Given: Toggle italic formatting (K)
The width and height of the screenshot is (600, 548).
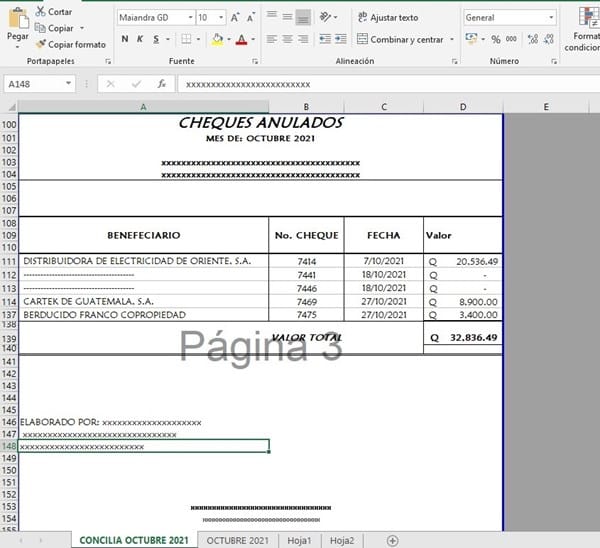Looking at the screenshot, I should click(x=140, y=39).
